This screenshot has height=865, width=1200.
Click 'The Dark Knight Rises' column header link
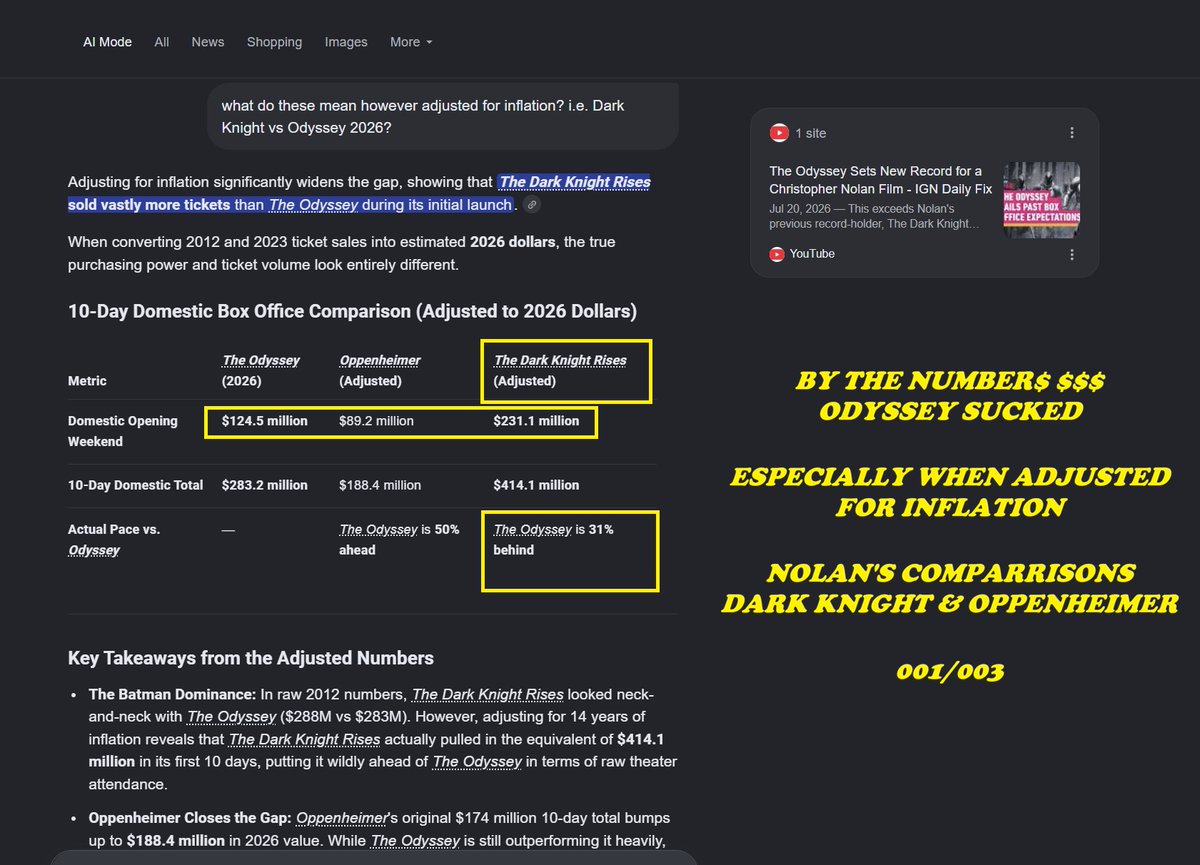pos(560,360)
